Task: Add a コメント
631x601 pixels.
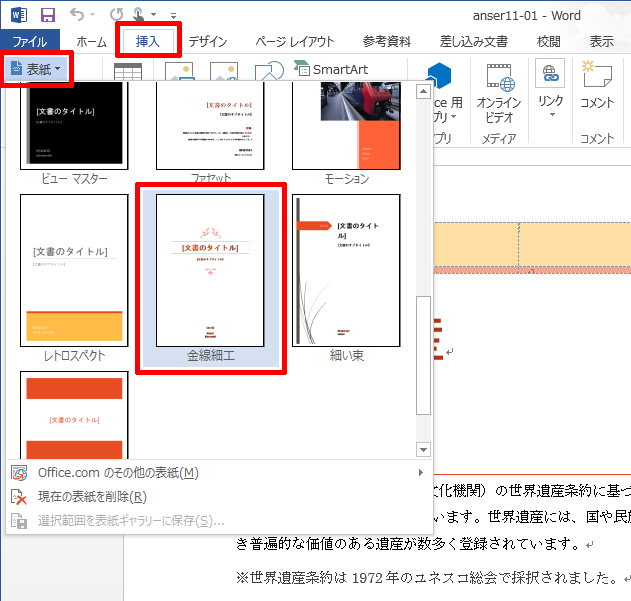Action: 597,85
